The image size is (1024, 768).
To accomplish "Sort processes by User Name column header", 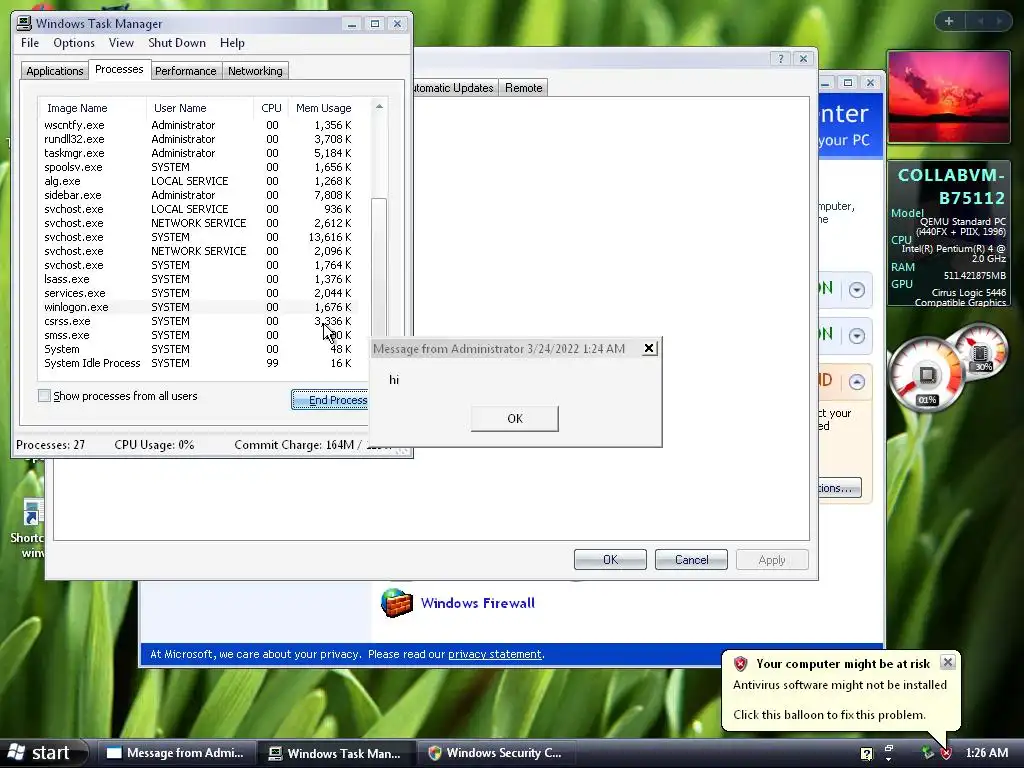I will (x=200, y=108).
